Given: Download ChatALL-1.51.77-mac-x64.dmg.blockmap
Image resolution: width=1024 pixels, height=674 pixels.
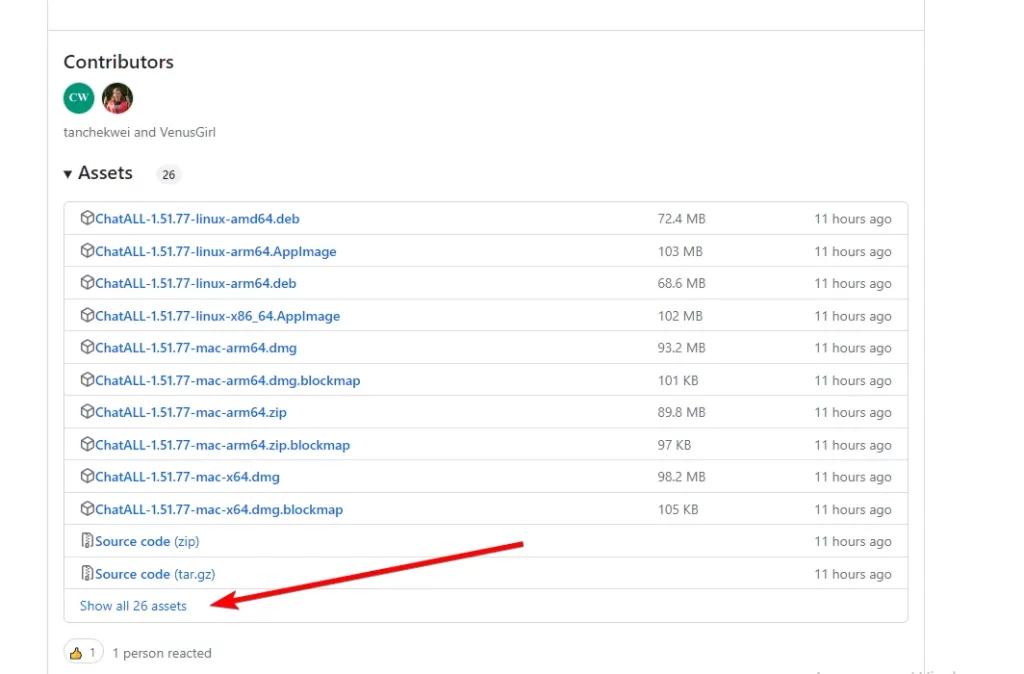Looking at the screenshot, I should pos(219,510).
